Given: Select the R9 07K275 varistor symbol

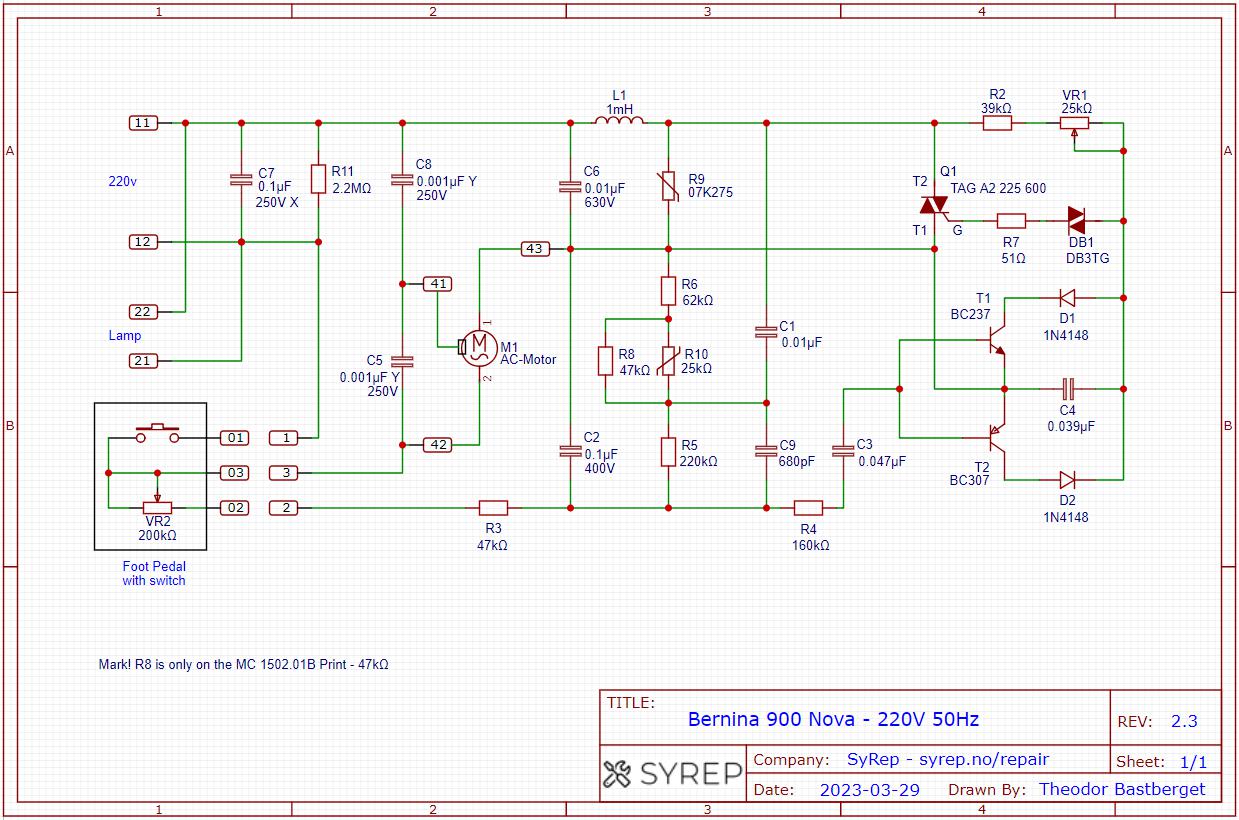Looking at the screenshot, I should pos(668,185).
